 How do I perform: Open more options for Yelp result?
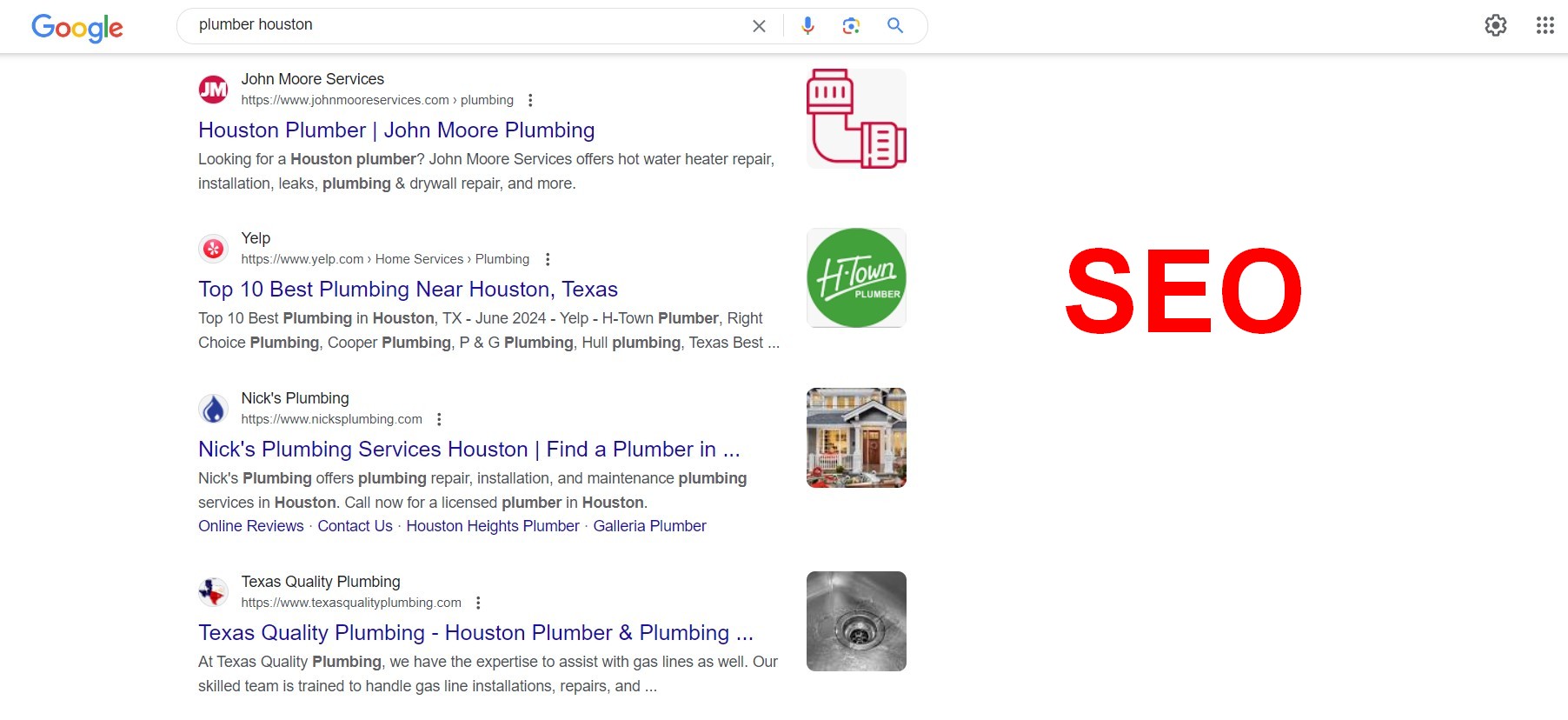coord(547,259)
